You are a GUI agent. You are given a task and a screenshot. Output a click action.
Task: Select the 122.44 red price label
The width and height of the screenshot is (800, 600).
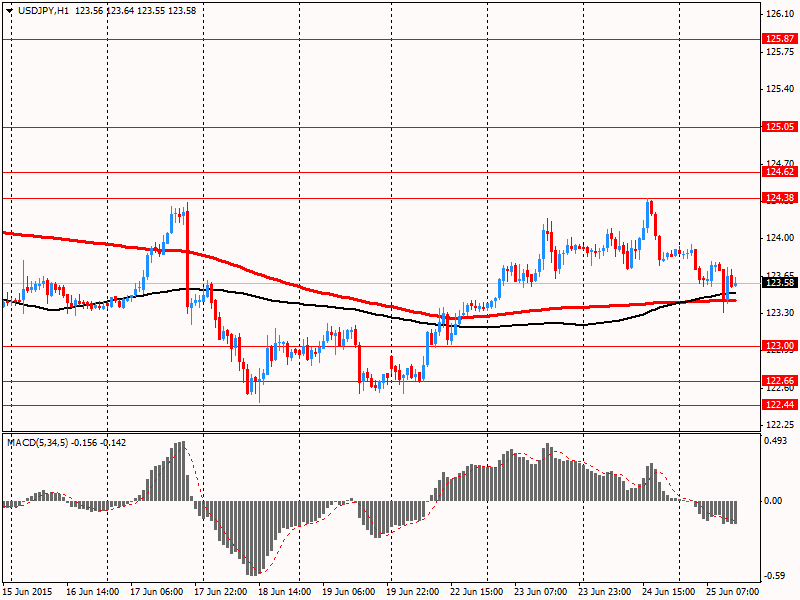(780, 405)
